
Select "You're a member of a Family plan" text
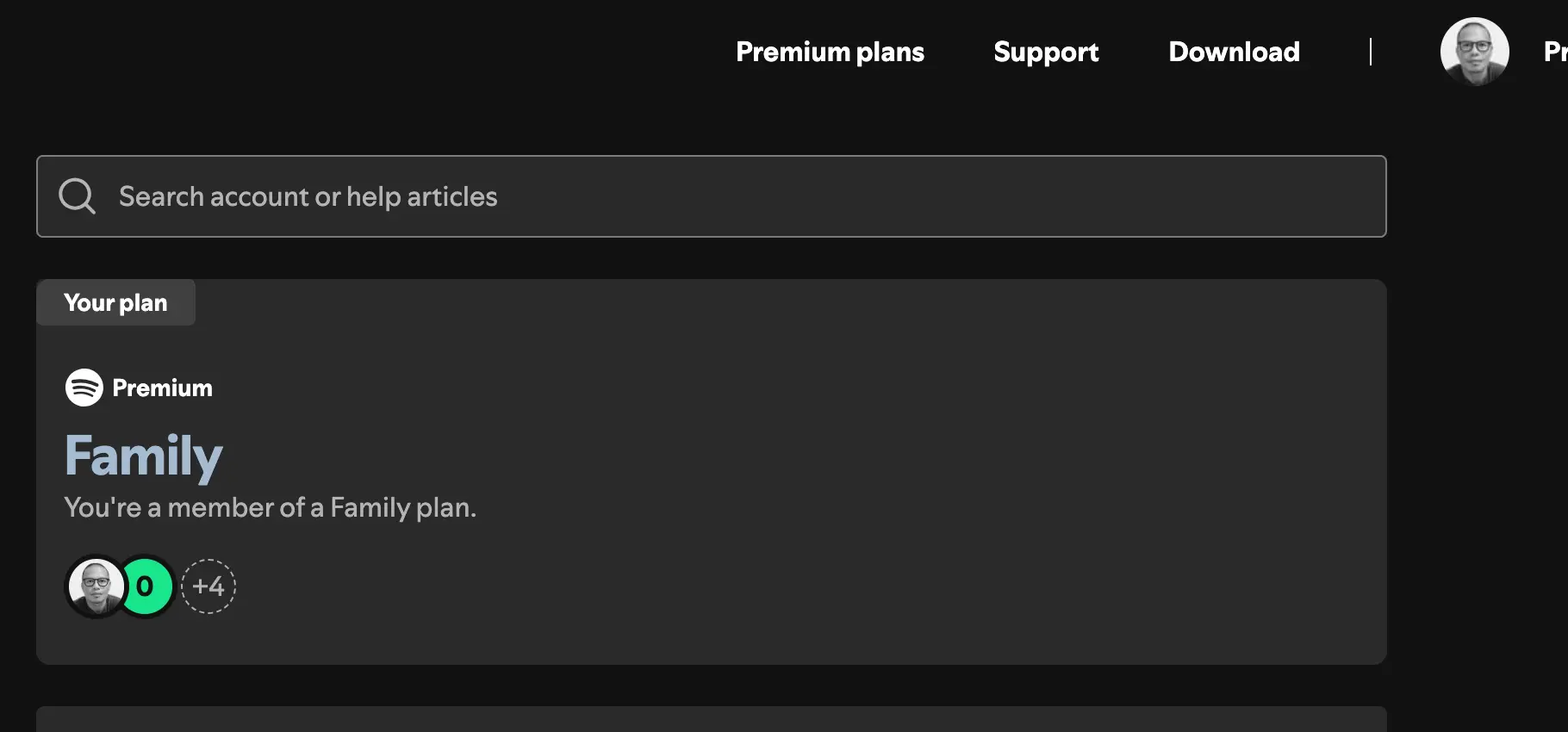pyautogui.click(x=270, y=508)
